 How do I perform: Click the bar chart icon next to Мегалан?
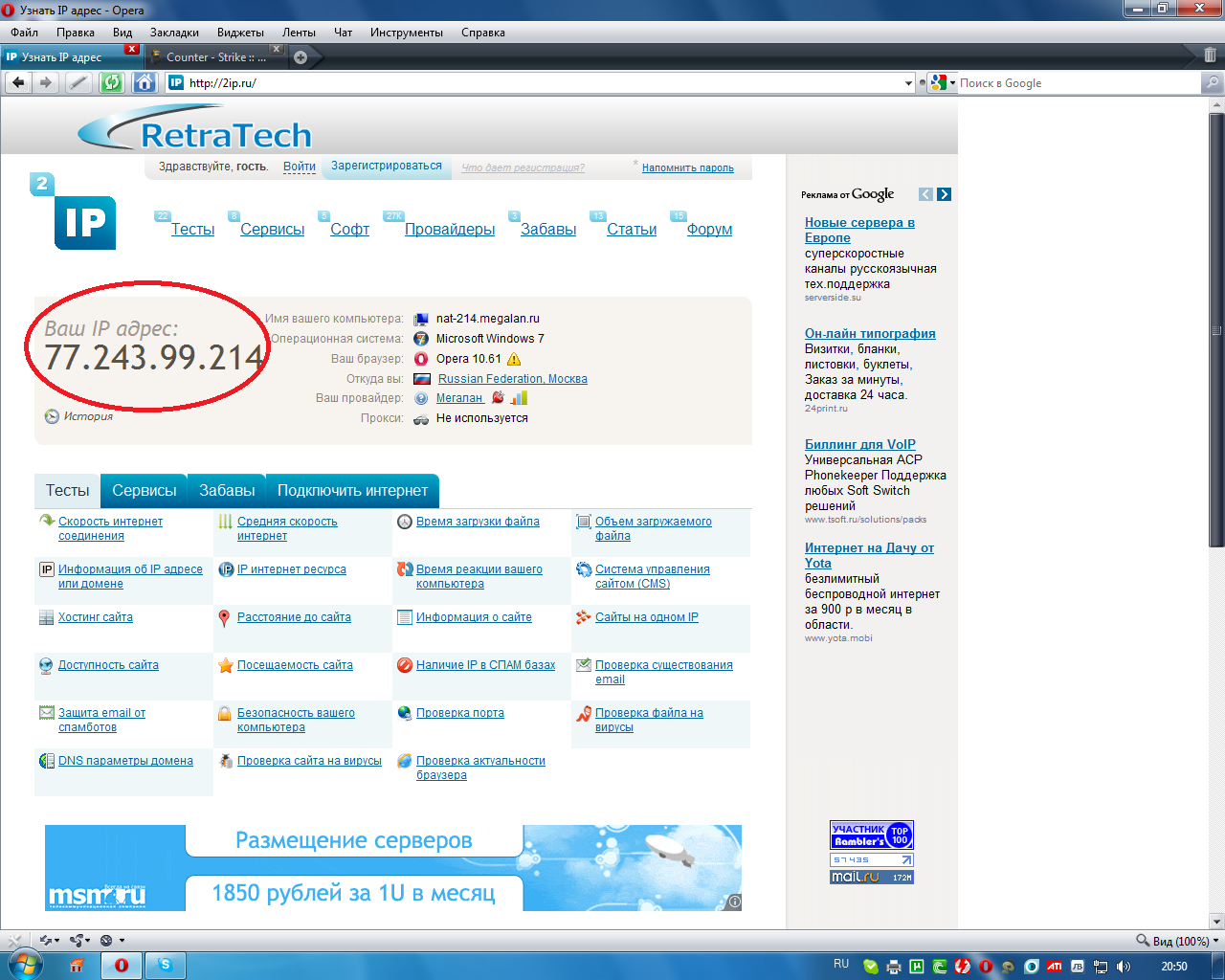pos(519,398)
